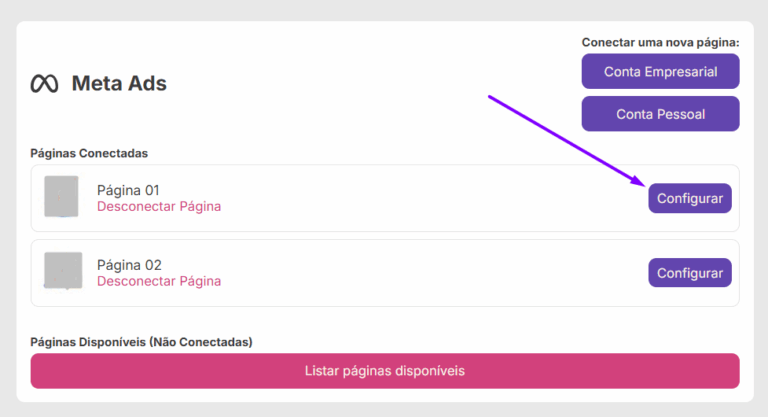Open Configurar for Página 02
Screen dimensions: 768x417
point(690,273)
